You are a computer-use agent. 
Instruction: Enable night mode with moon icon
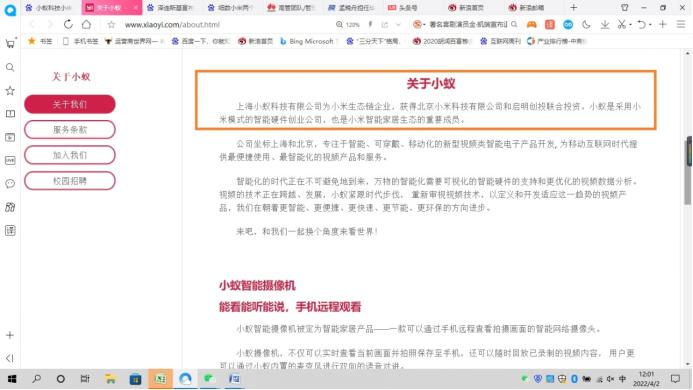[586, 25]
